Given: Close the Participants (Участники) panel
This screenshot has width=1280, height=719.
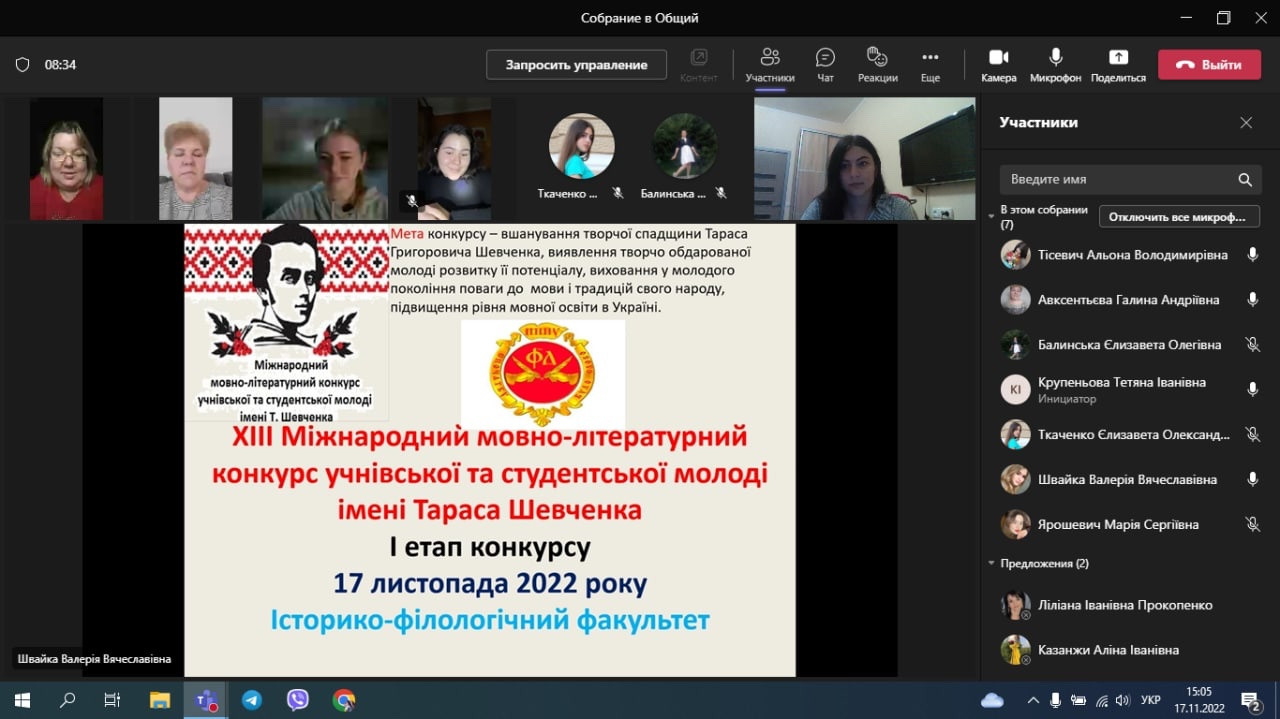Looking at the screenshot, I should click(x=1246, y=122).
